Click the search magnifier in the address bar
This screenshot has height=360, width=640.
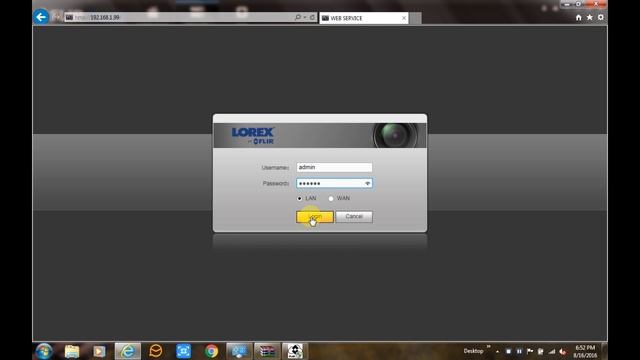(x=298, y=18)
